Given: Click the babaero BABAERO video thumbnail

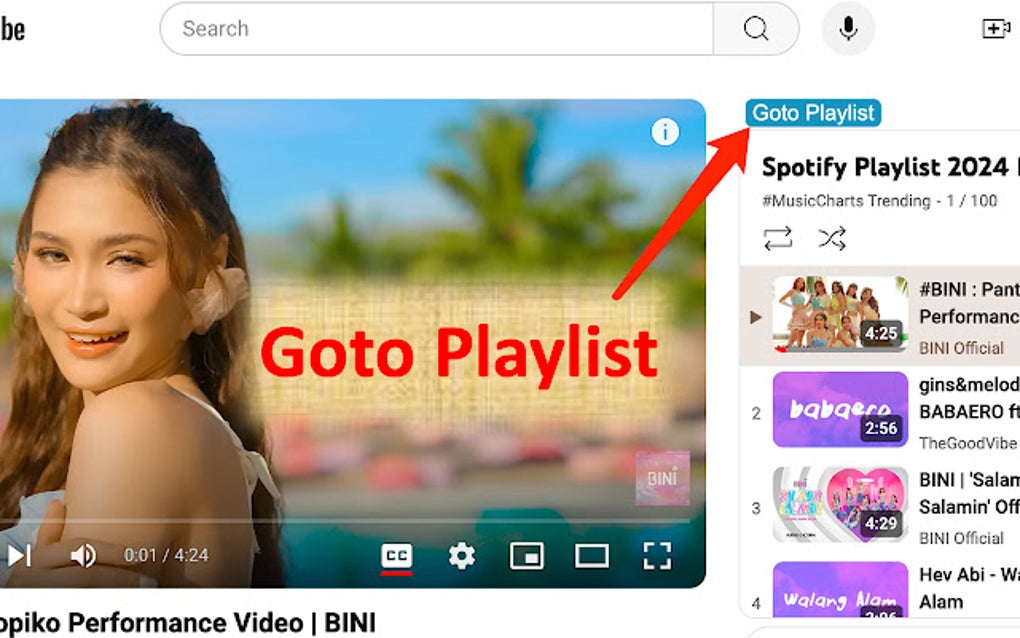Looking at the screenshot, I should click(x=840, y=410).
